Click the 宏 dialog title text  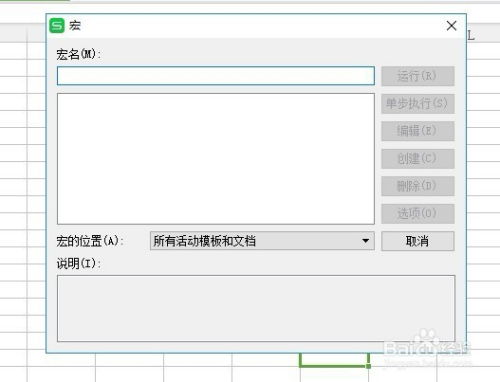75,26
